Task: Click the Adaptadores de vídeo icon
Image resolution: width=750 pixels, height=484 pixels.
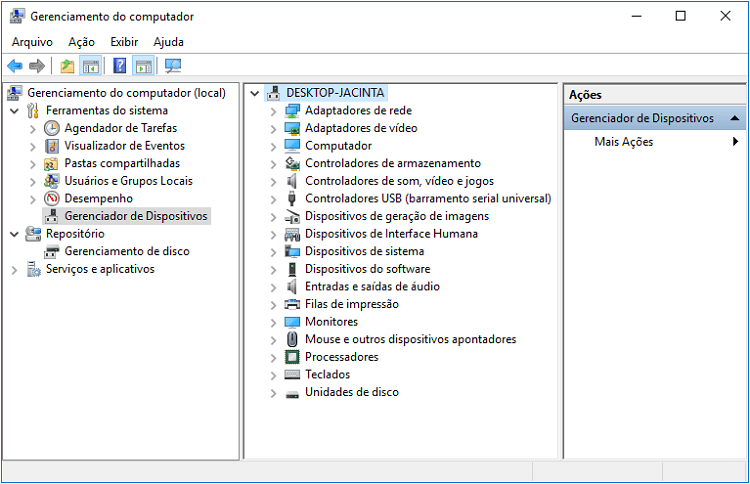Action: (x=292, y=128)
